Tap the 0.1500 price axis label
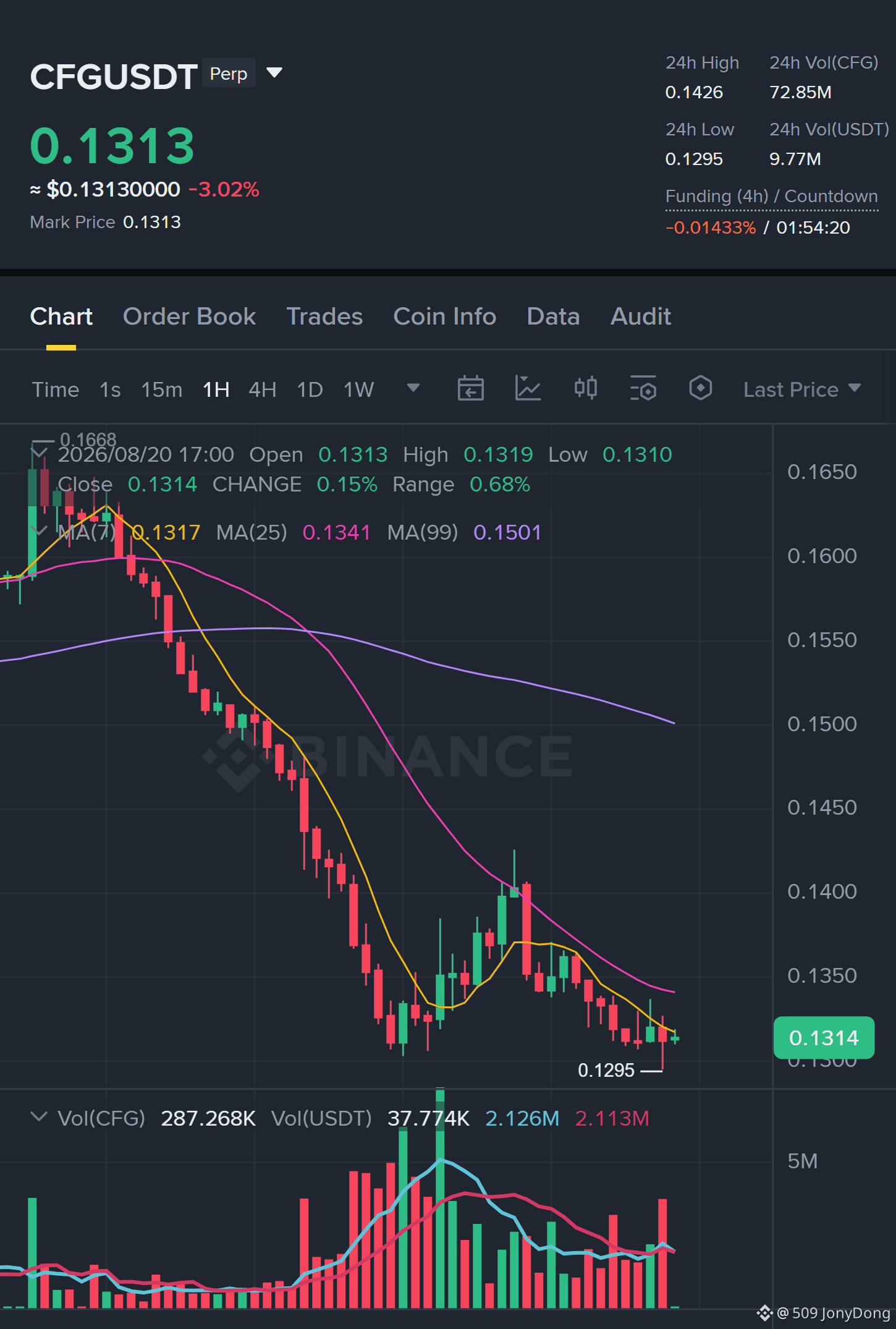Viewport: 896px width, 1329px height. [822, 724]
